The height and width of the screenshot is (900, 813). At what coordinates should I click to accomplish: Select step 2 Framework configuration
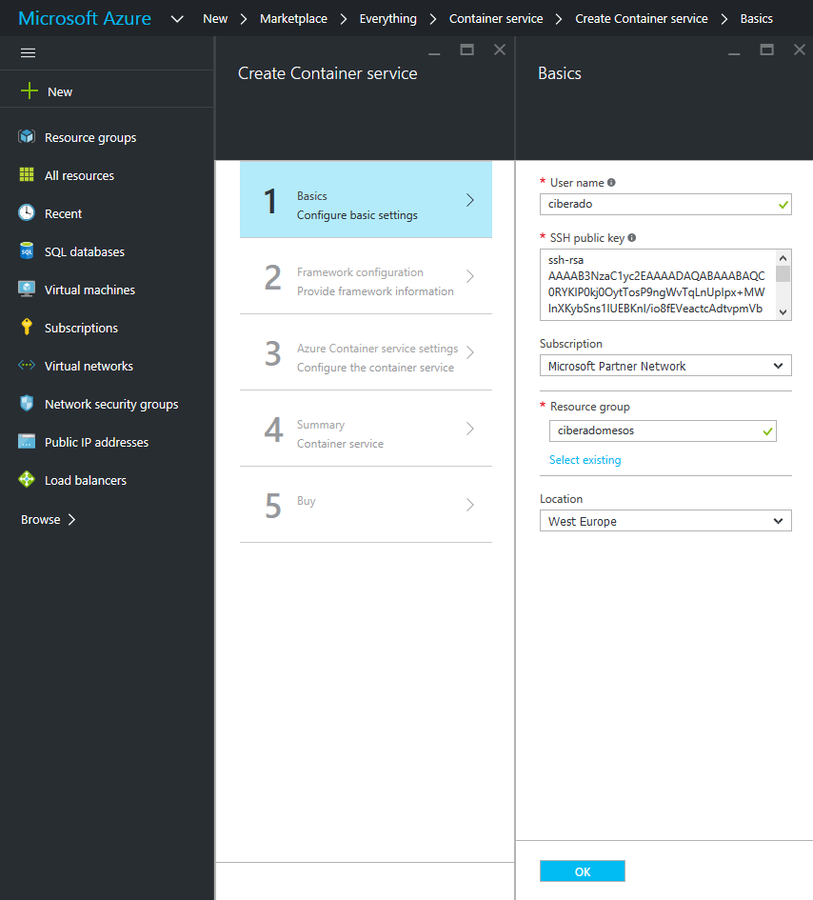point(366,276)
